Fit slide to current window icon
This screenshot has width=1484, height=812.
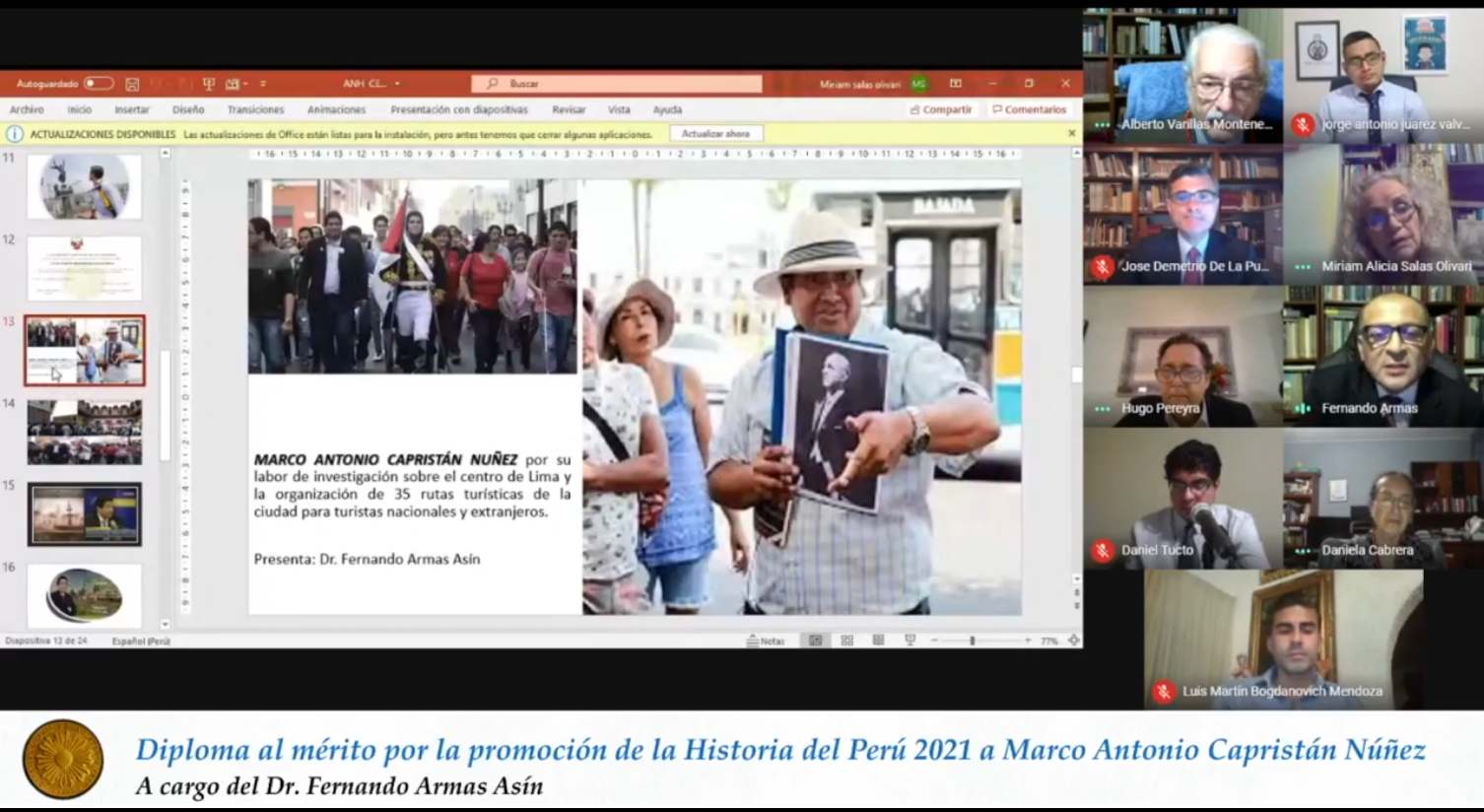[1073, 641]
